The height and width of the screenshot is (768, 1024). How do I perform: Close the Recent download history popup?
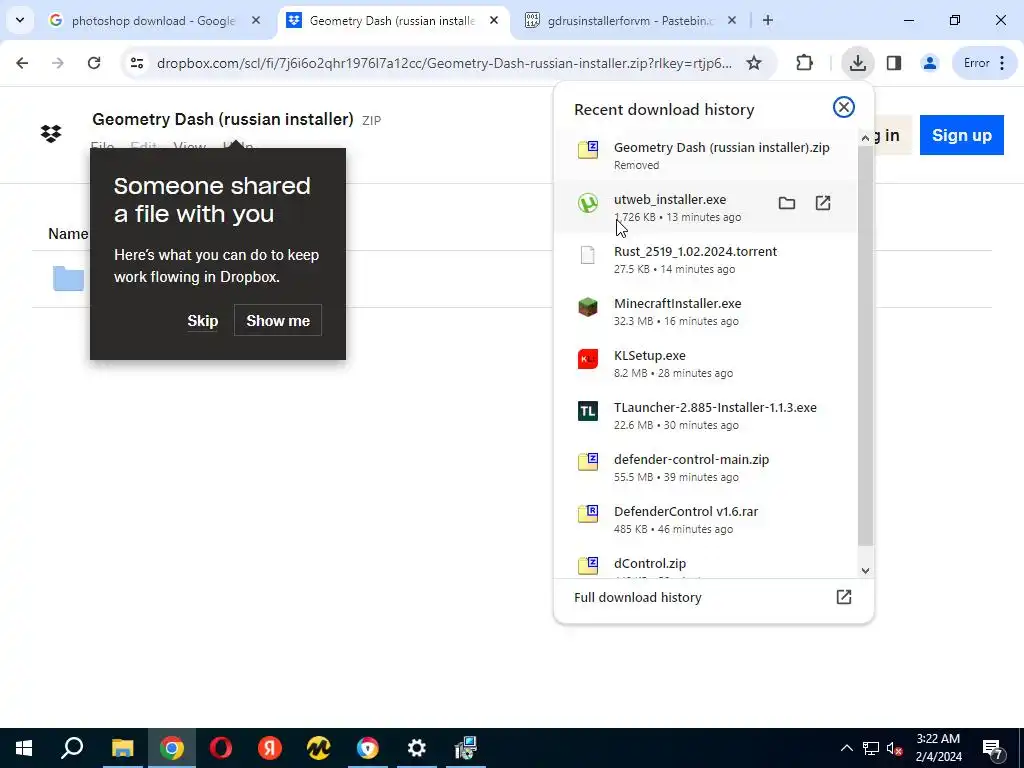click(x=844, y=107)
